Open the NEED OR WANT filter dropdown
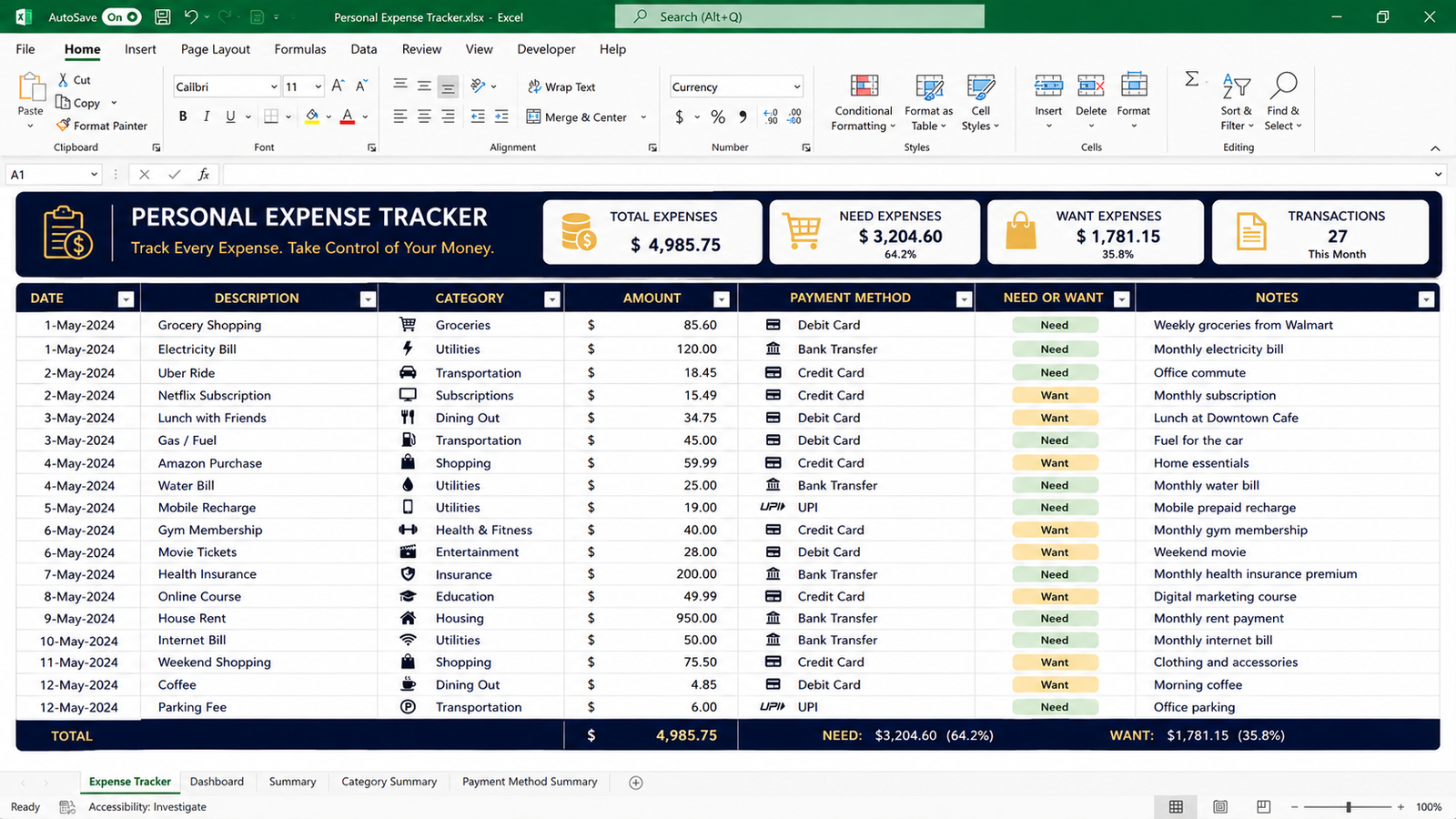This screenshot has width=1456, height=819. (x=1122, y=299)
